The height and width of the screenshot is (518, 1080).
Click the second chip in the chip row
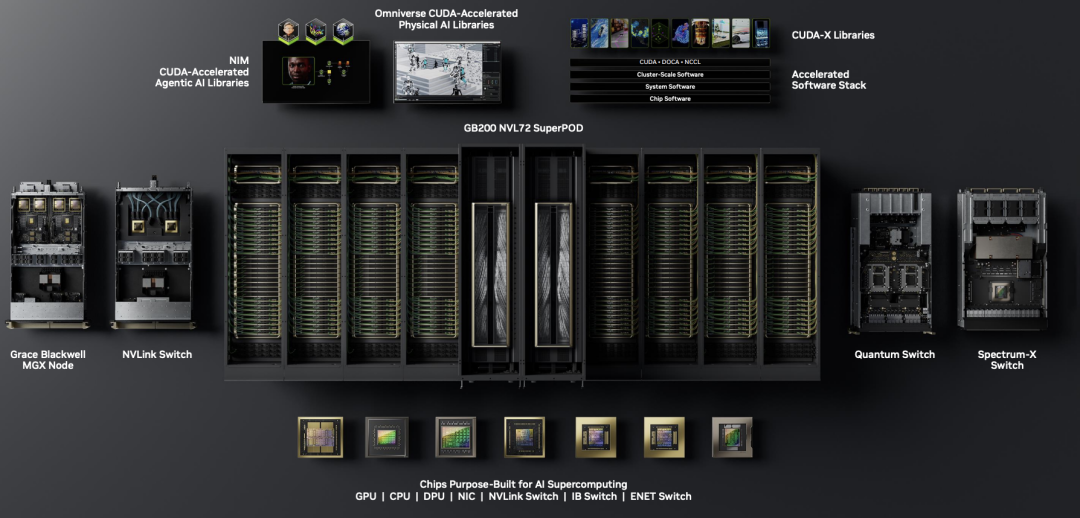[x=386, y=437]
